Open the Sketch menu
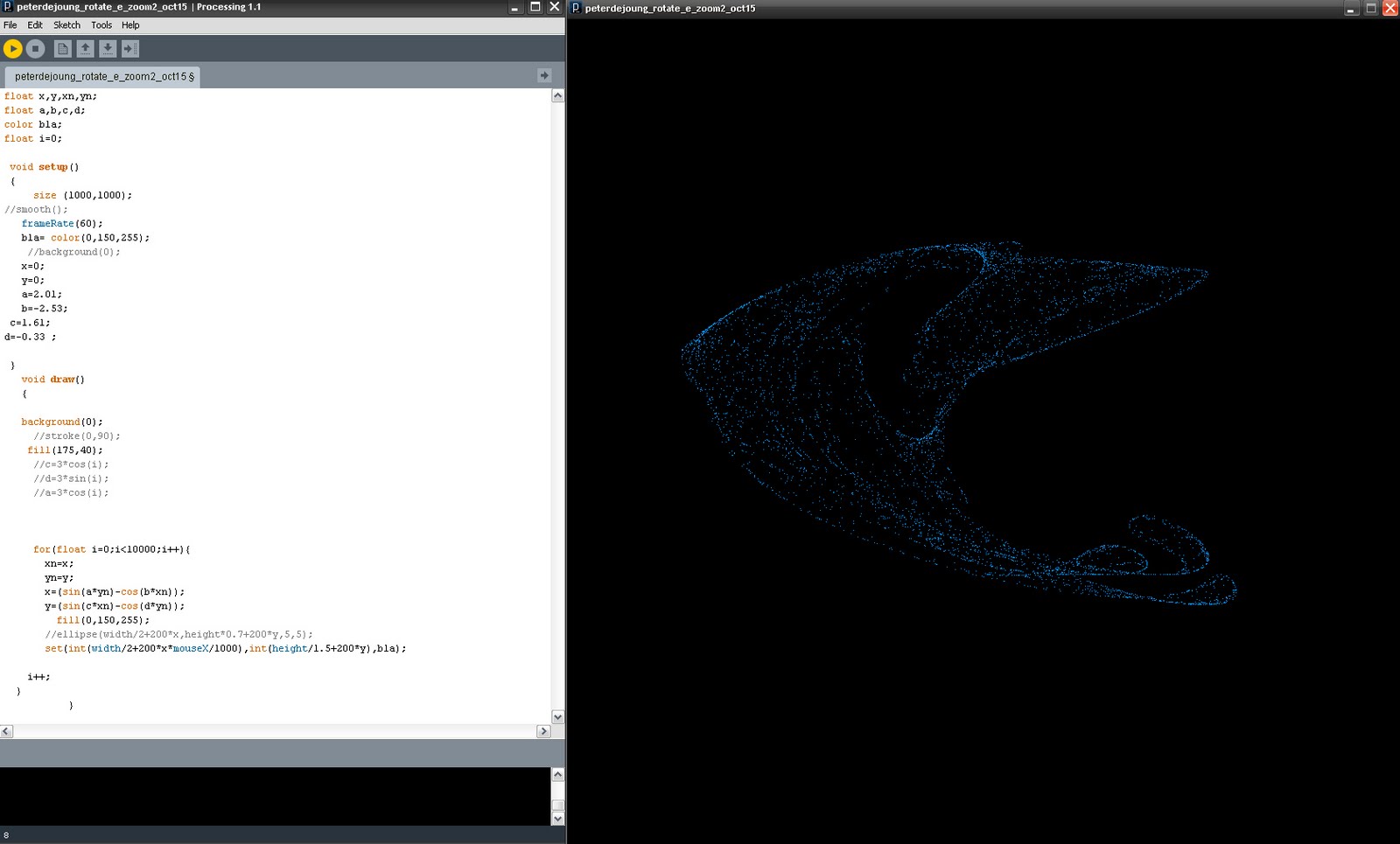Viewport: 1400px width, 844px height. [66, 24]
